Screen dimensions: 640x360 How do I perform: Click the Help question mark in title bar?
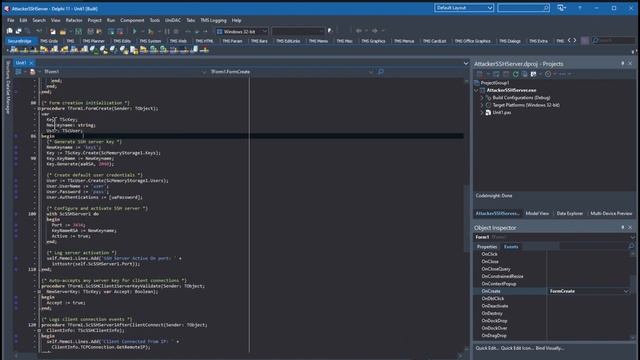pos(580,8)
